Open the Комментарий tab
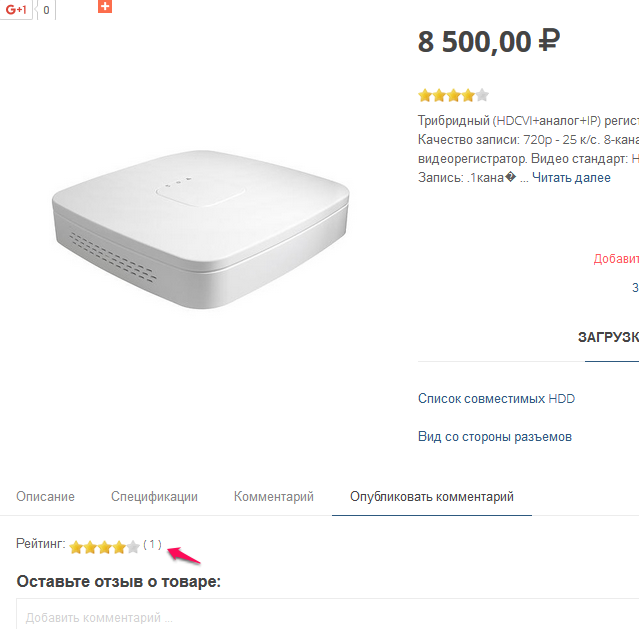 (274, 497)
